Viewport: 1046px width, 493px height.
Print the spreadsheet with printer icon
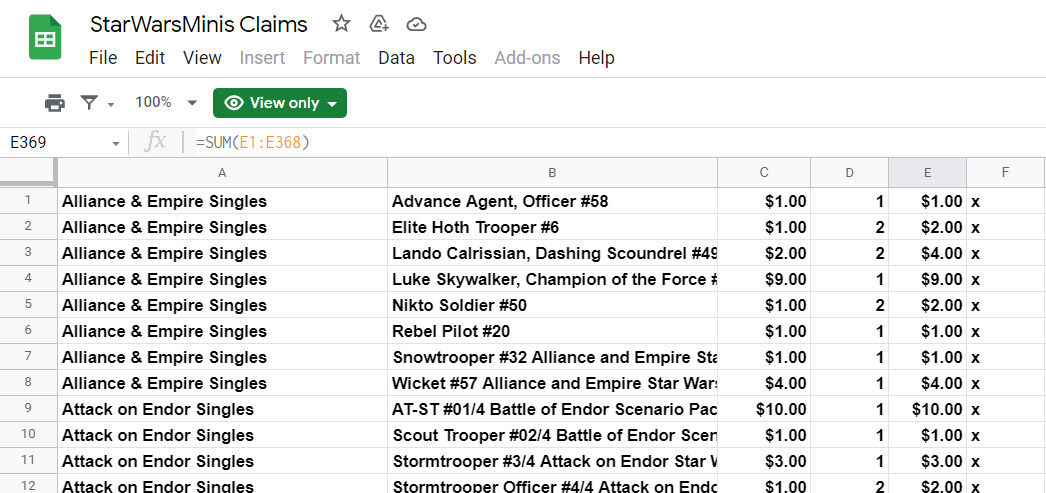click(55, 103)
